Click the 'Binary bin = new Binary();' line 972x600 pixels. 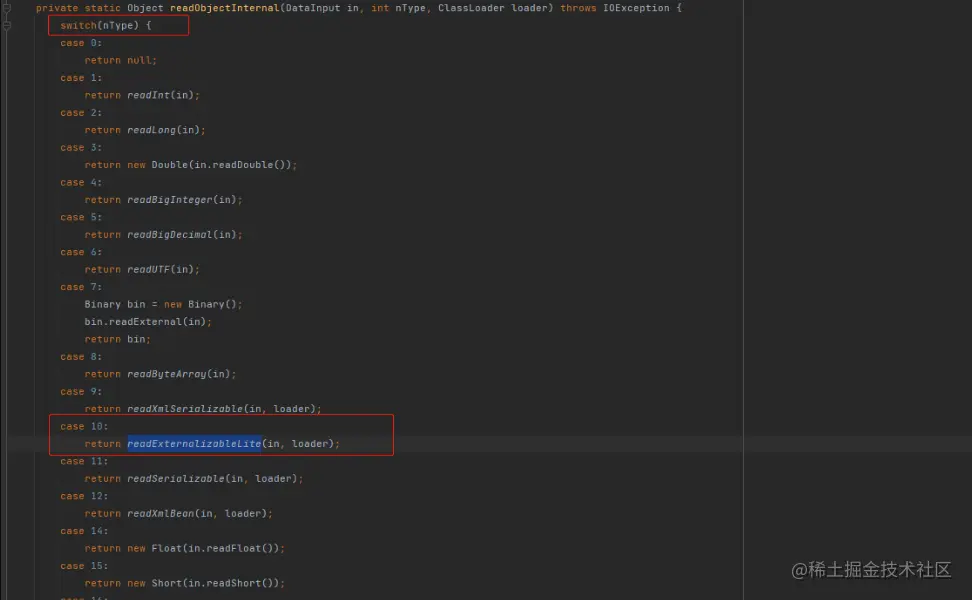[x=164, y=304]
